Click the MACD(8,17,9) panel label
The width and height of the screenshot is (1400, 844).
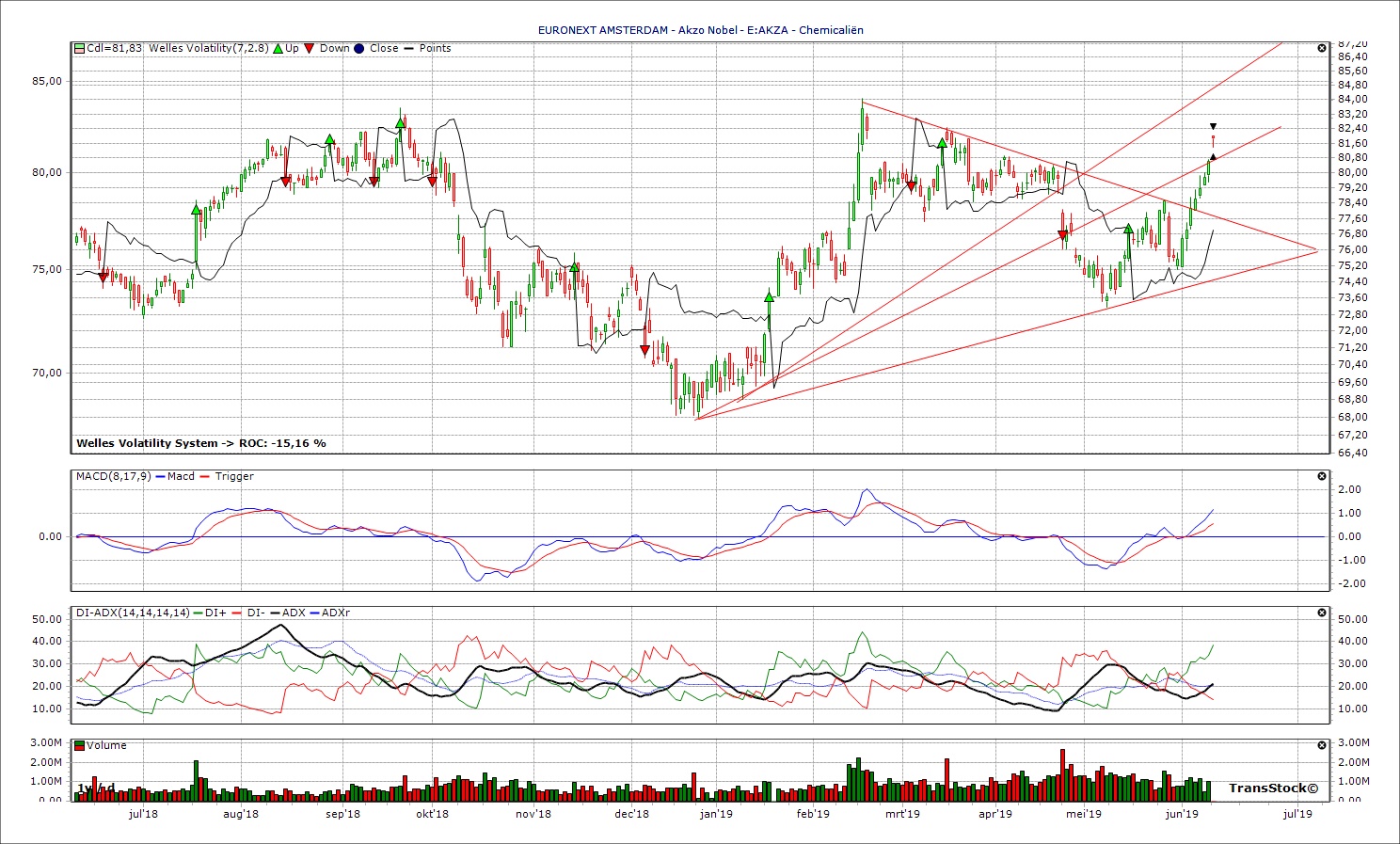click(113, 476)
